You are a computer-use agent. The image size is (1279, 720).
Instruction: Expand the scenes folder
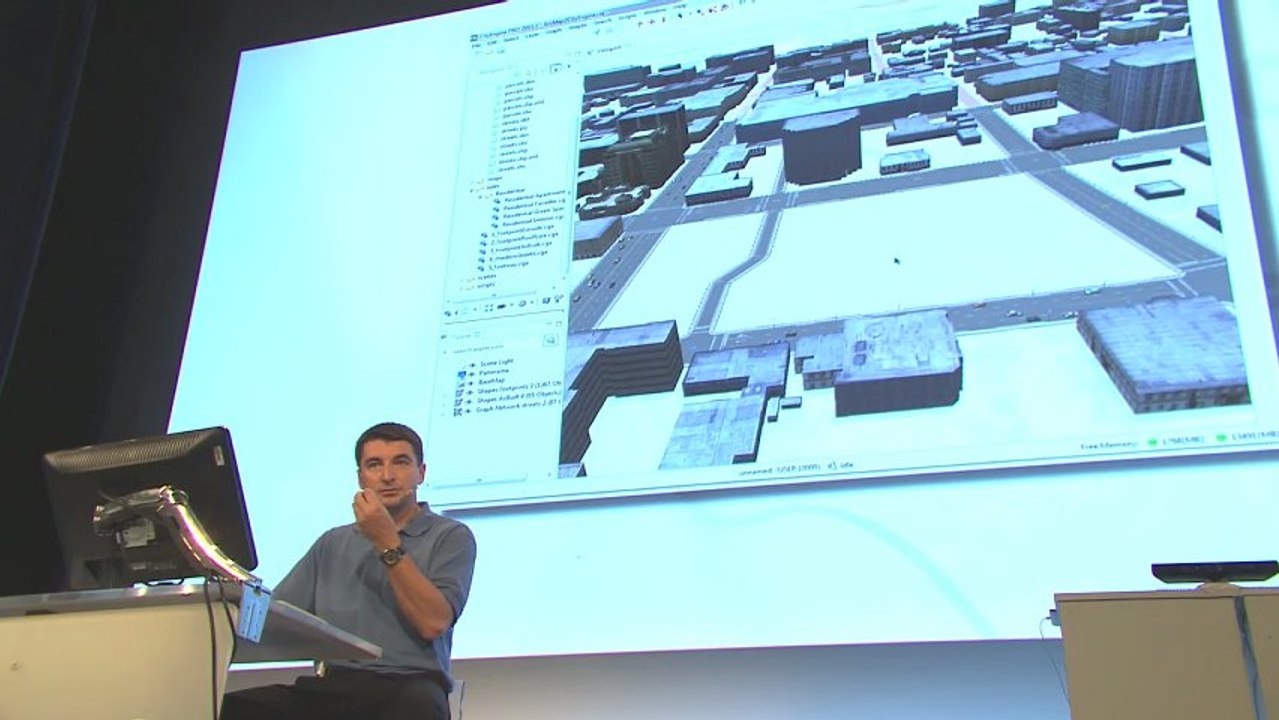[x=461, y=279]
